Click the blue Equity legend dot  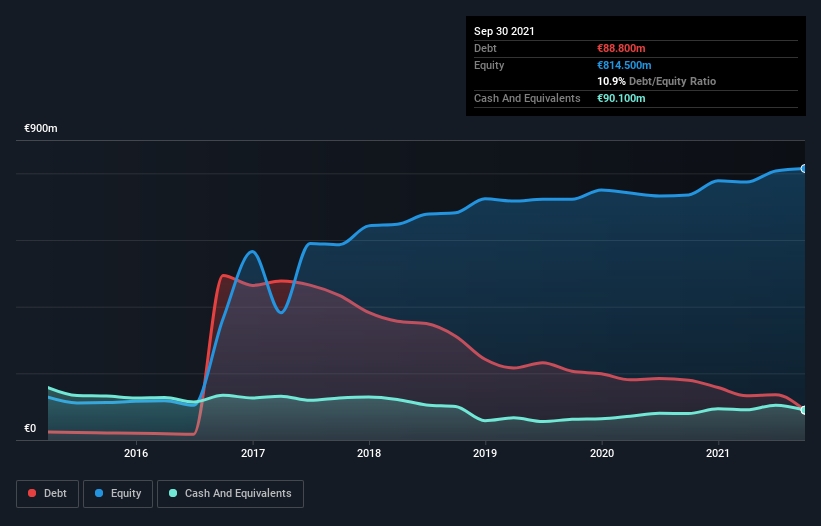[x=99, y=493]
